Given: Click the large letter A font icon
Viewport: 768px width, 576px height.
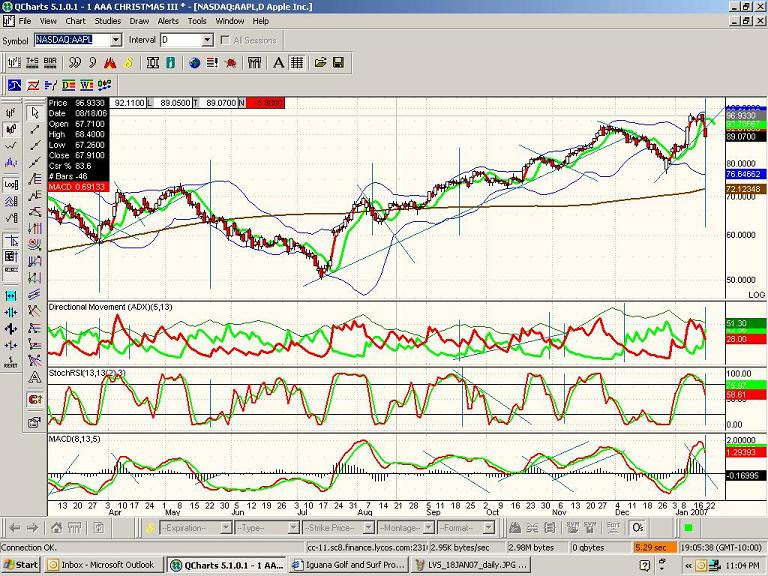Looking at the screenshot, I should pos(278,63).
